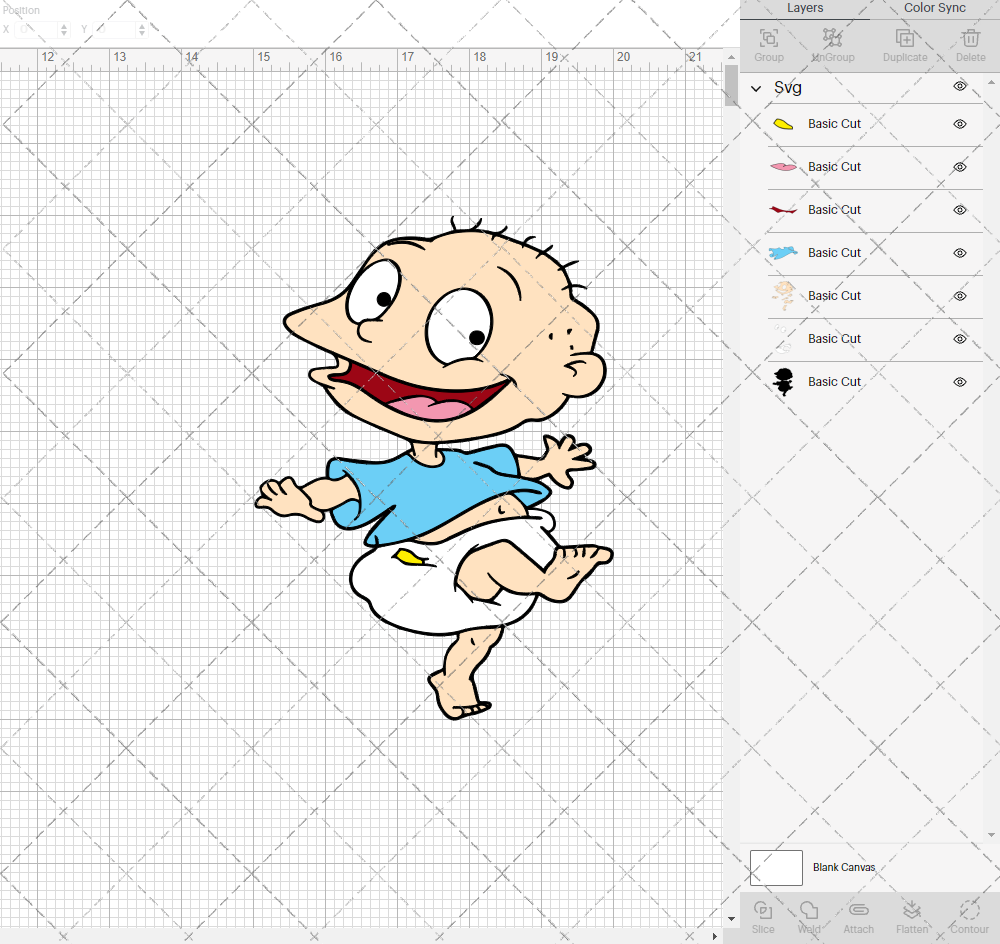Viewport: 1000px width, 944px height.
Task: Switch to the Layers tab
Action: (x=805, y=8)
